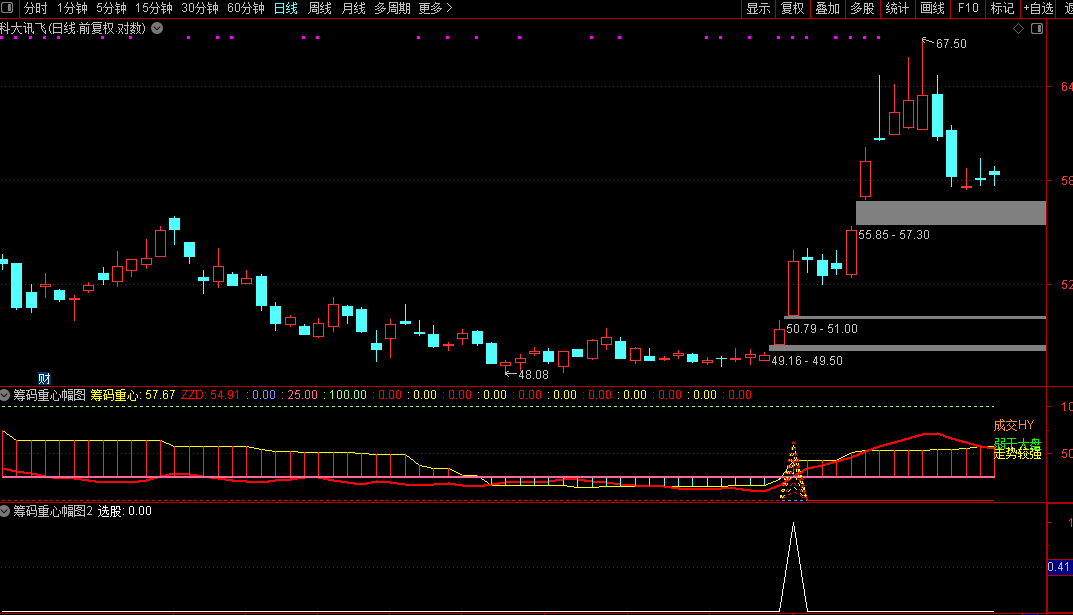Viewport: 1073px width, 615px height.
Task: Select the 日线 daily tab
Action: tap(285, 8)
